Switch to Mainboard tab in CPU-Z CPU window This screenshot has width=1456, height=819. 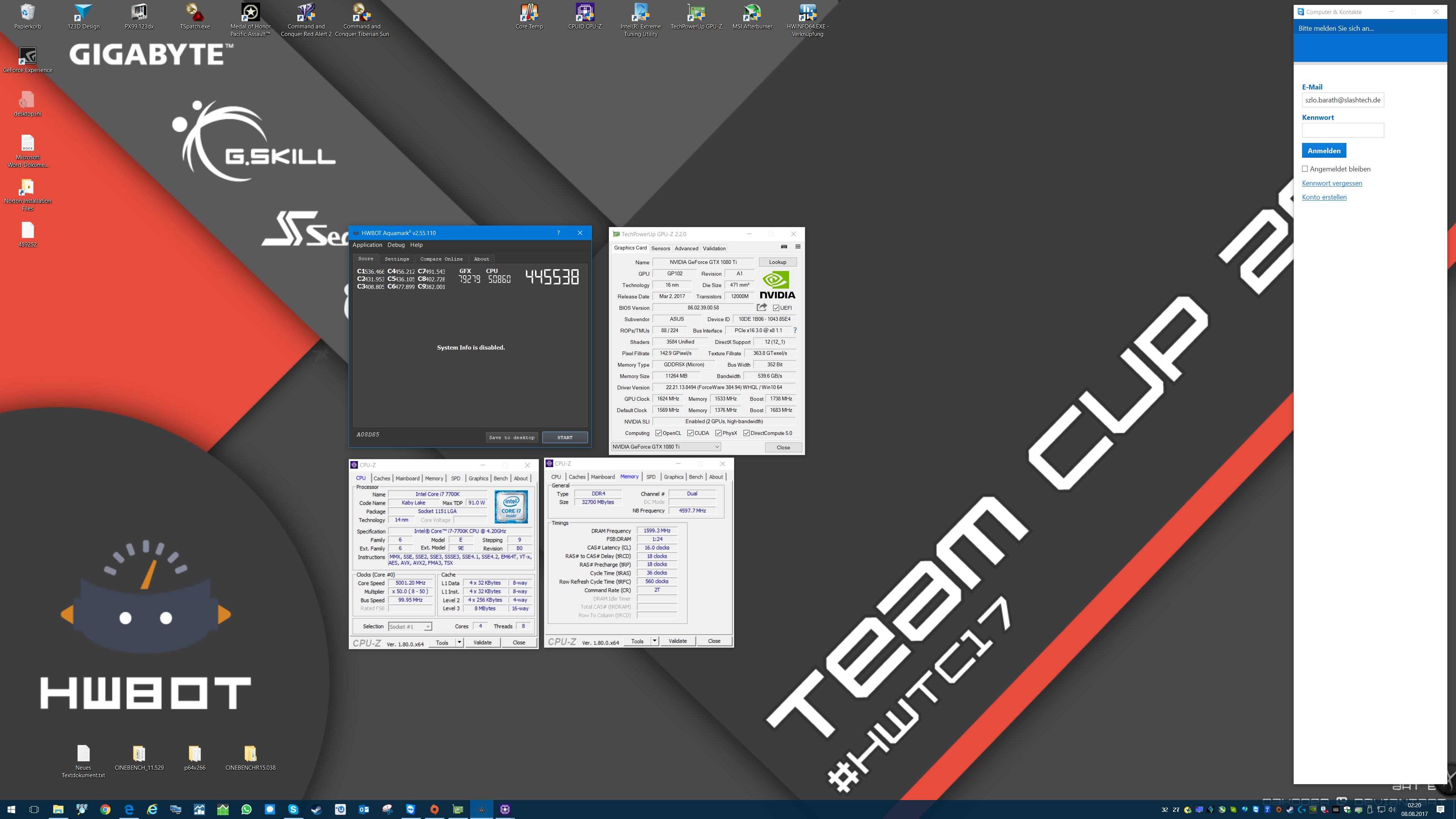click(408, 478)
